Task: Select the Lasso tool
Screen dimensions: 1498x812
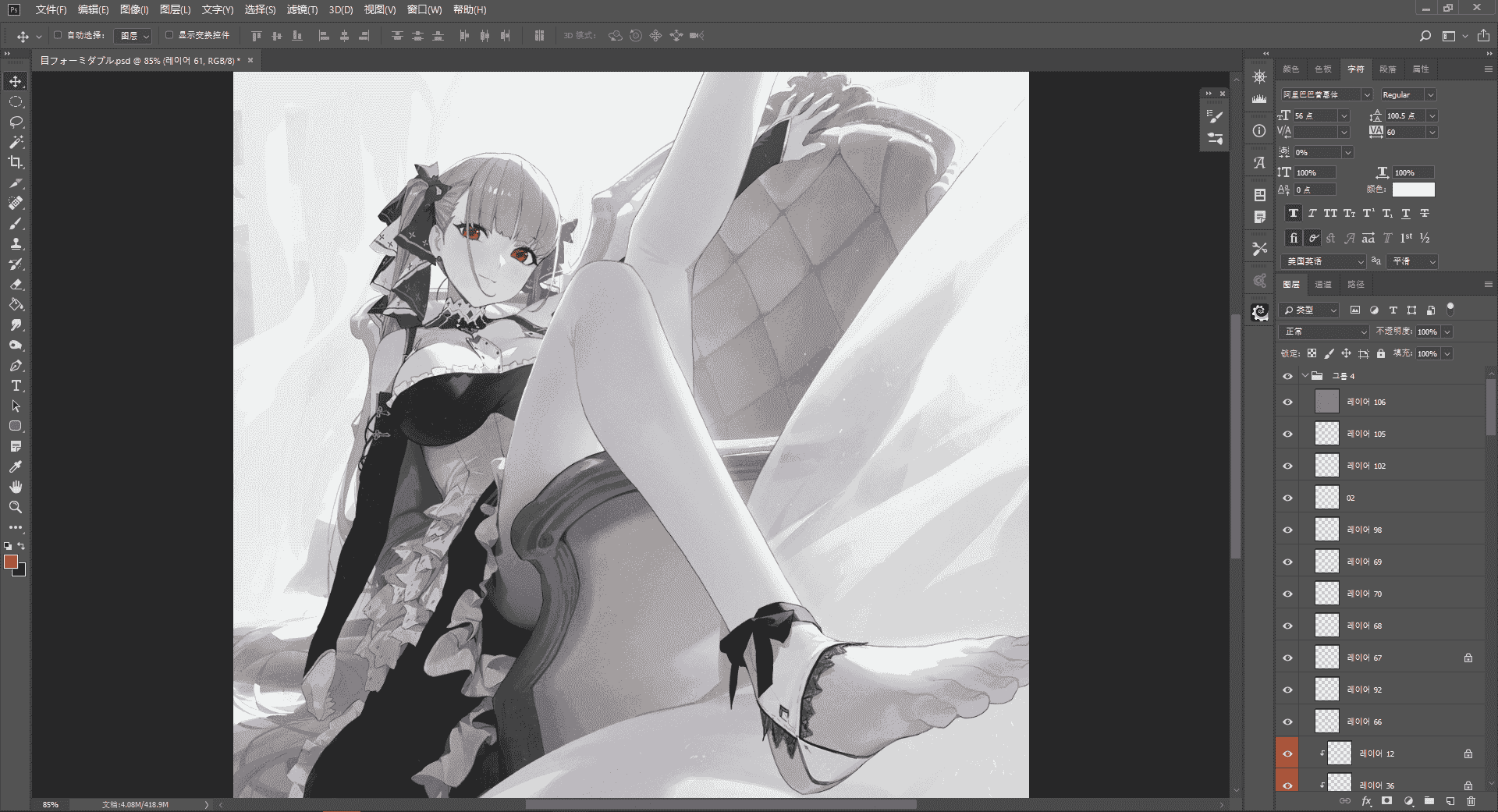Action: point(16,122)
